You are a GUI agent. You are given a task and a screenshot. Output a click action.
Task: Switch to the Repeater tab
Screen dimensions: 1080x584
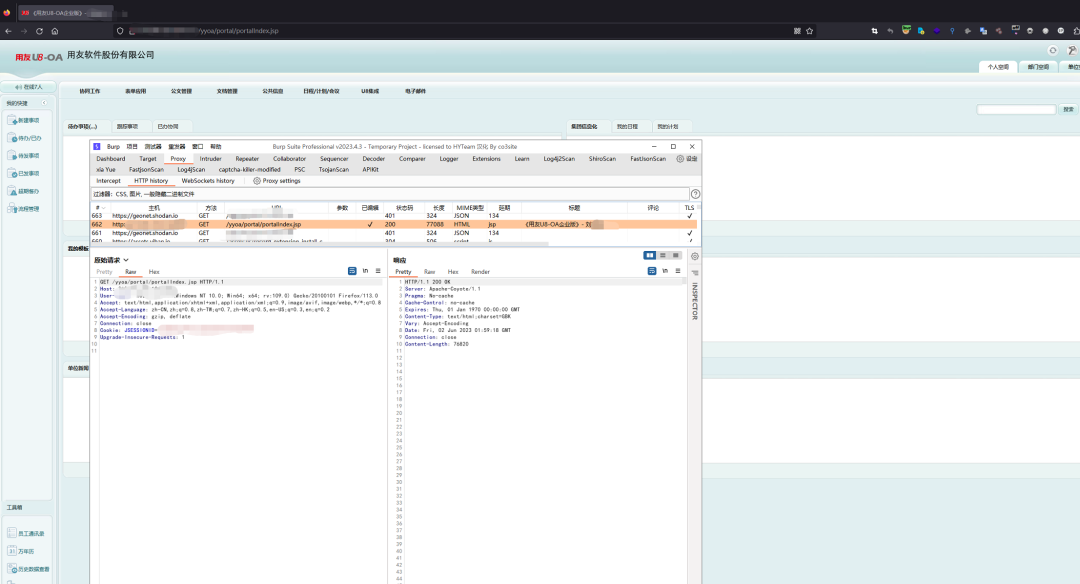(x=247, y=159)
